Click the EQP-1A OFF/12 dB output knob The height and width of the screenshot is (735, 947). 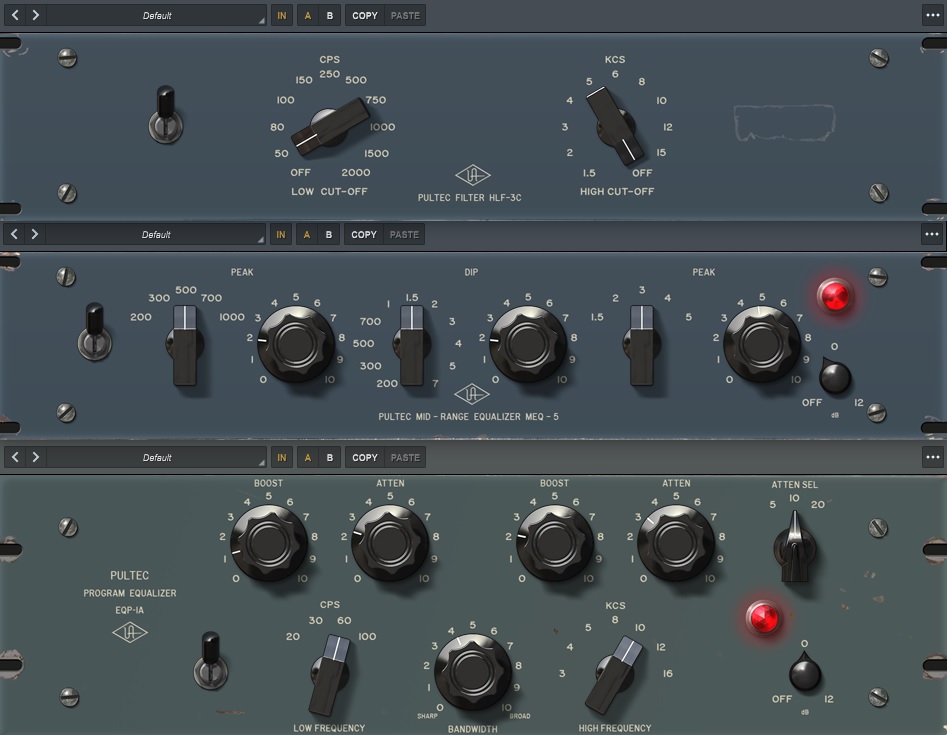[x=804, y=672]
